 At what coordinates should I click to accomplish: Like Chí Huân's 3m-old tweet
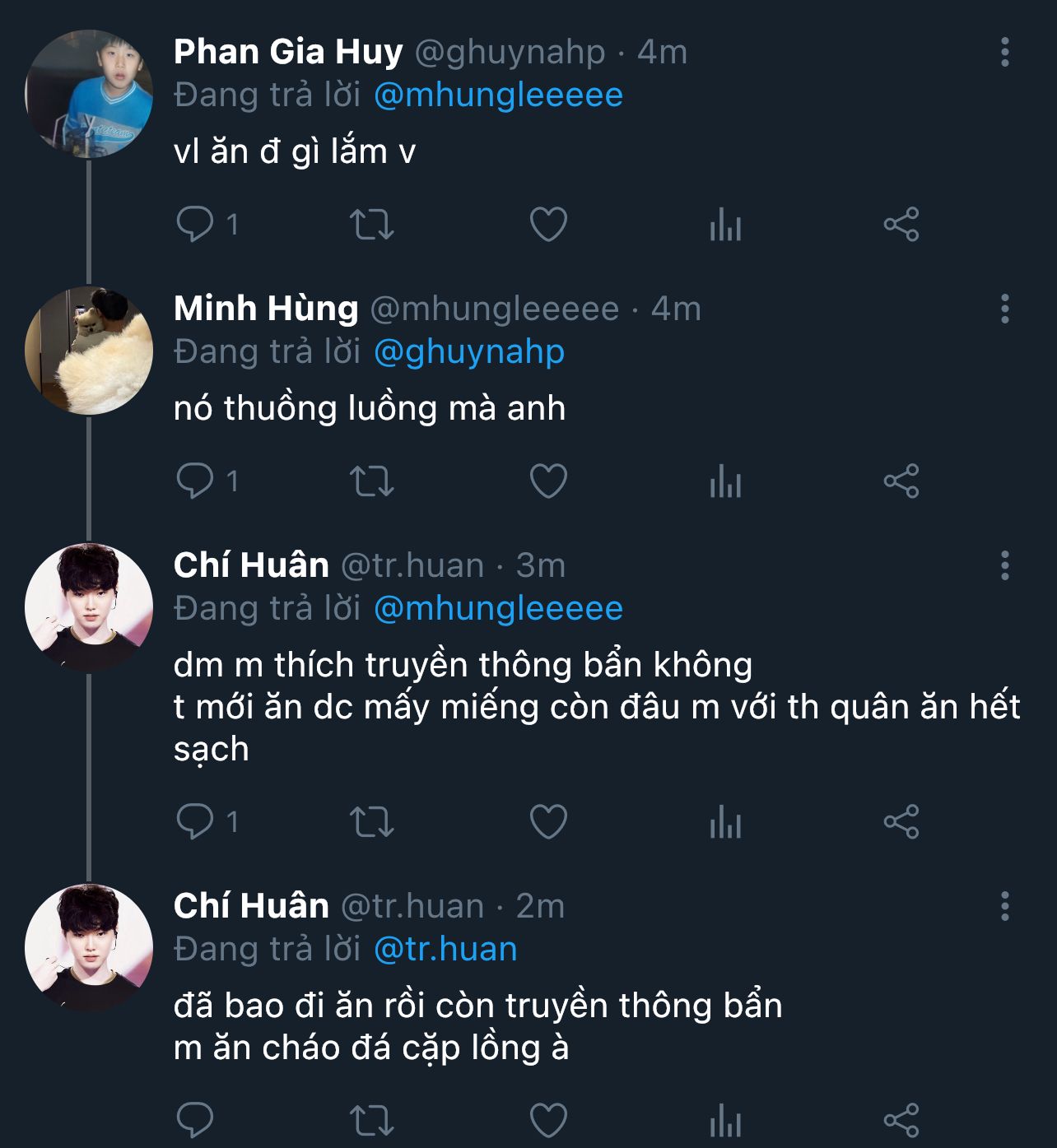[548, 821]
